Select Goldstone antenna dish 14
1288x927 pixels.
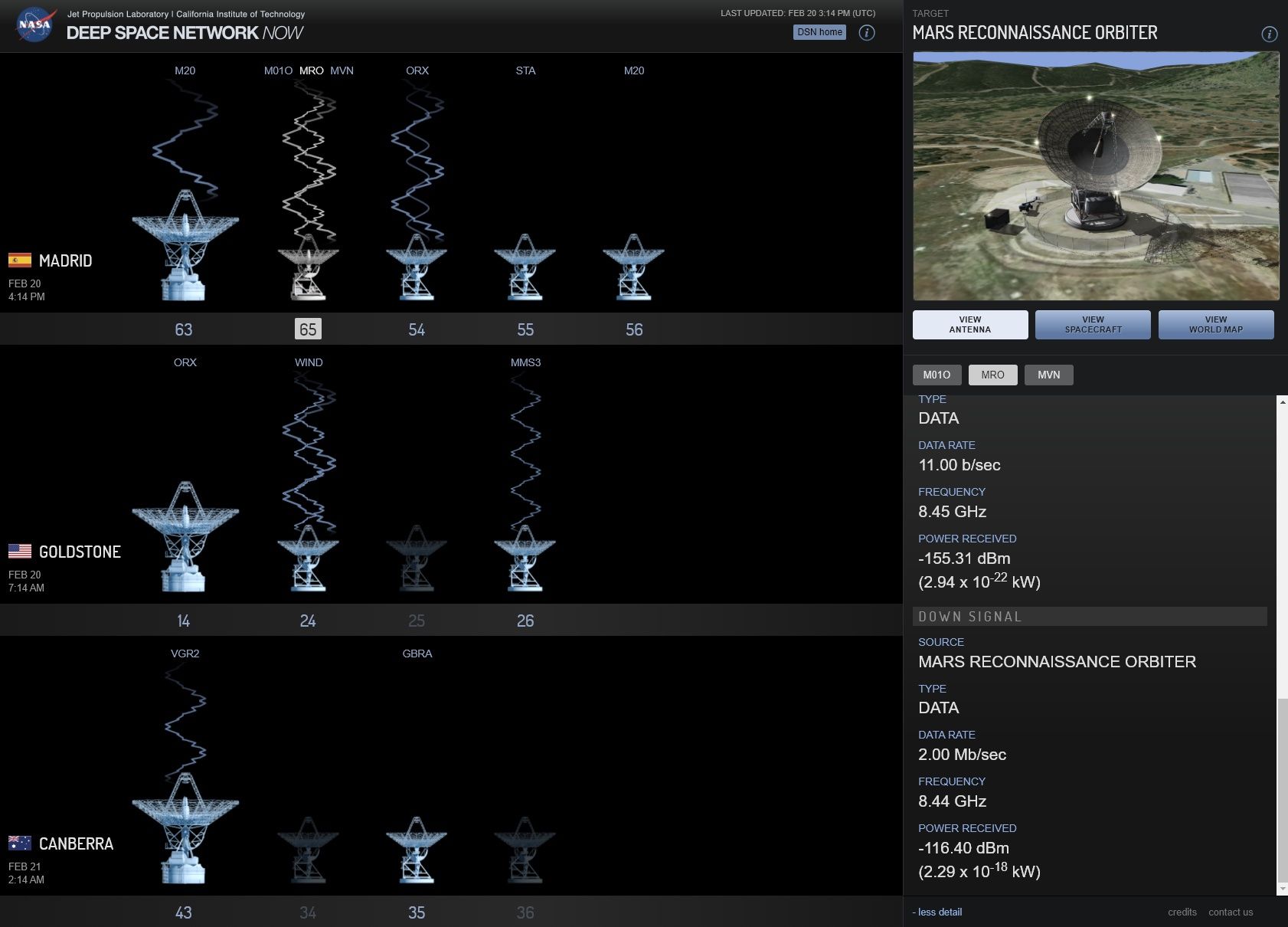click(x=185, y=537)
